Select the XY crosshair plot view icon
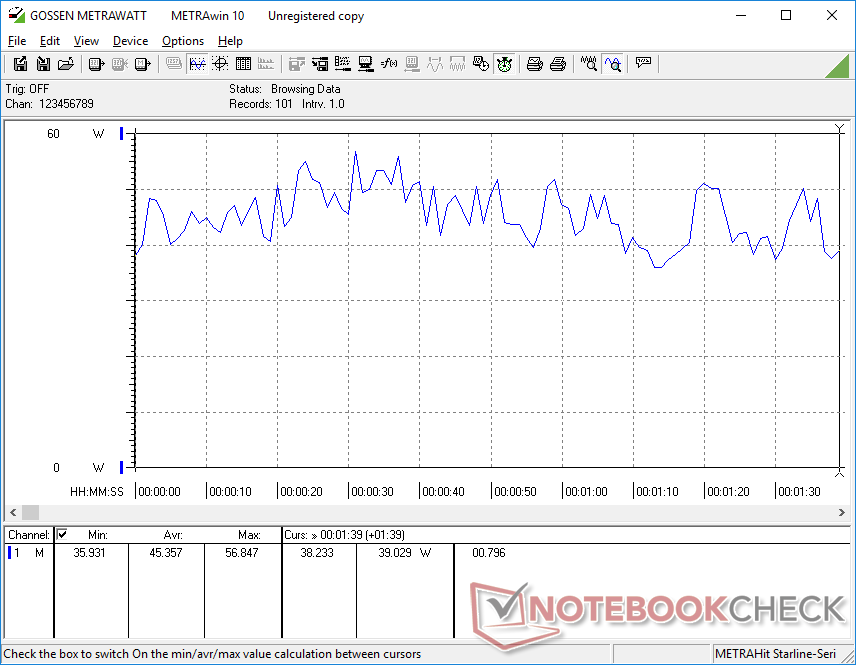This screenshot has width=856, height=665. 220,64
